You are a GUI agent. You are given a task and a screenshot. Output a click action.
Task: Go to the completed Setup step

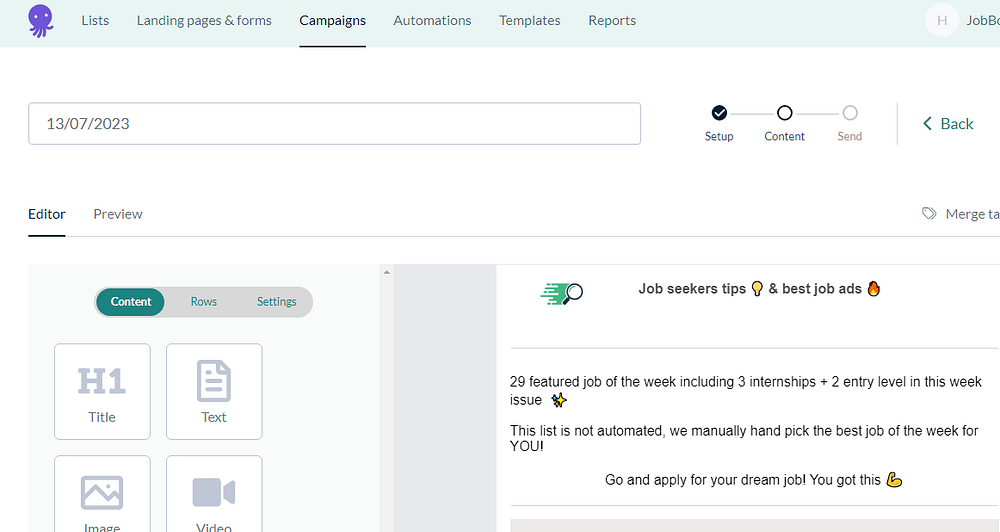(x=719, y=113)
